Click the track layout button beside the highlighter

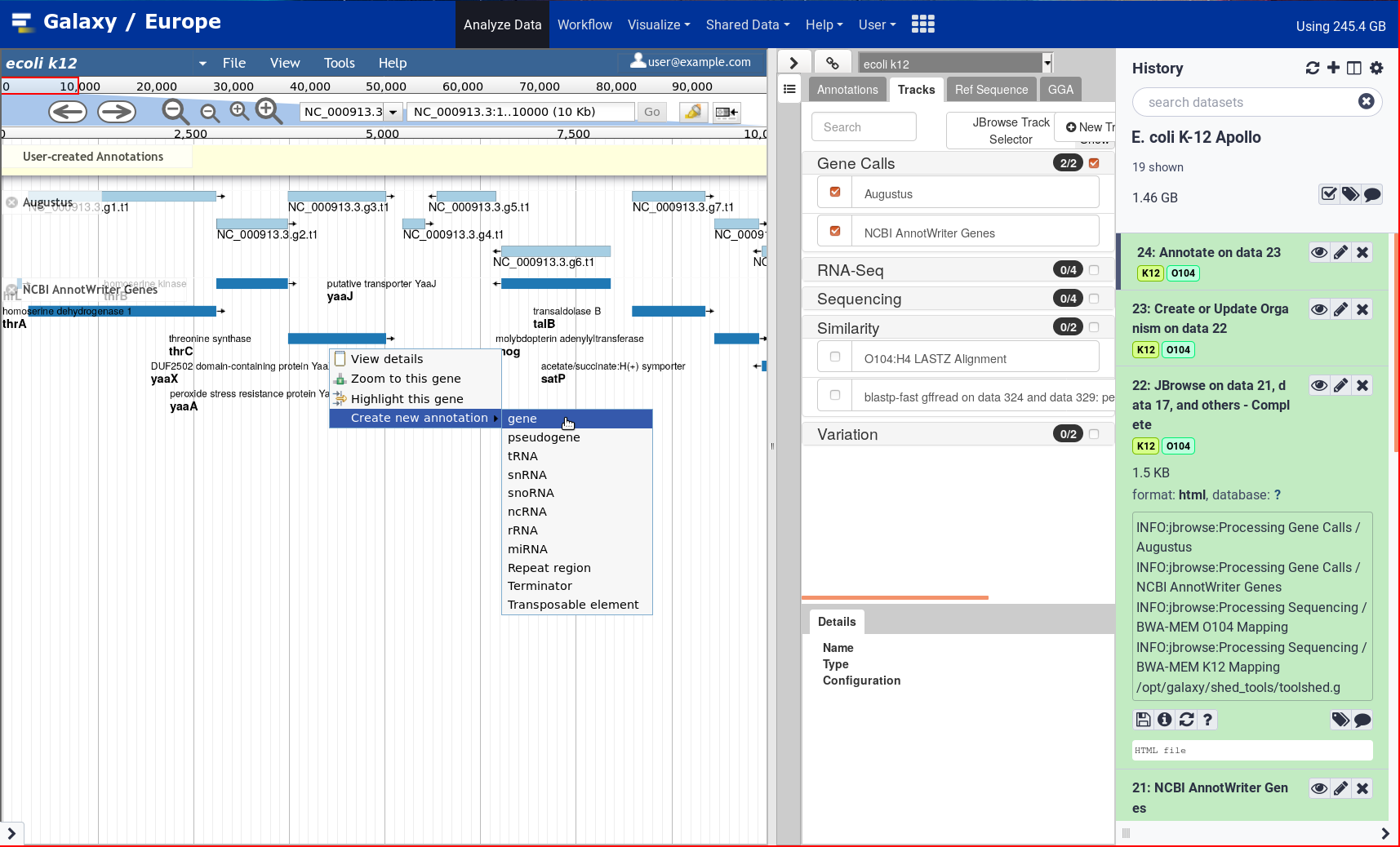pos(726,112)
